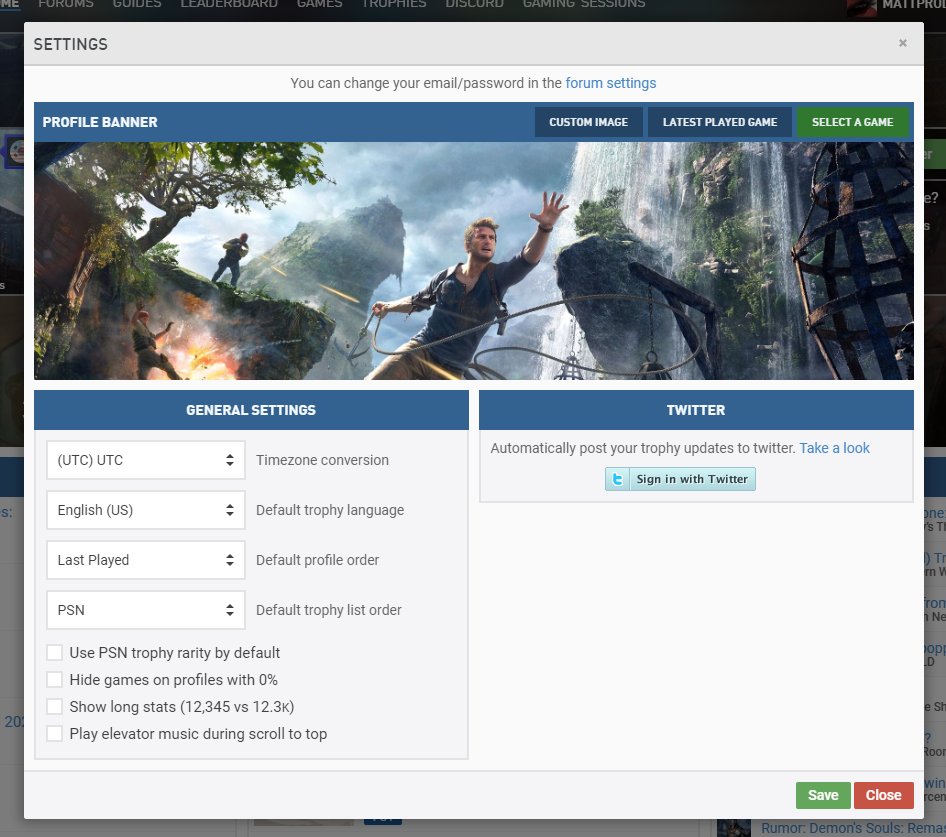This screenshot has height=837, width=946.
Task: Click the red Close button
Action: (883, 795)
